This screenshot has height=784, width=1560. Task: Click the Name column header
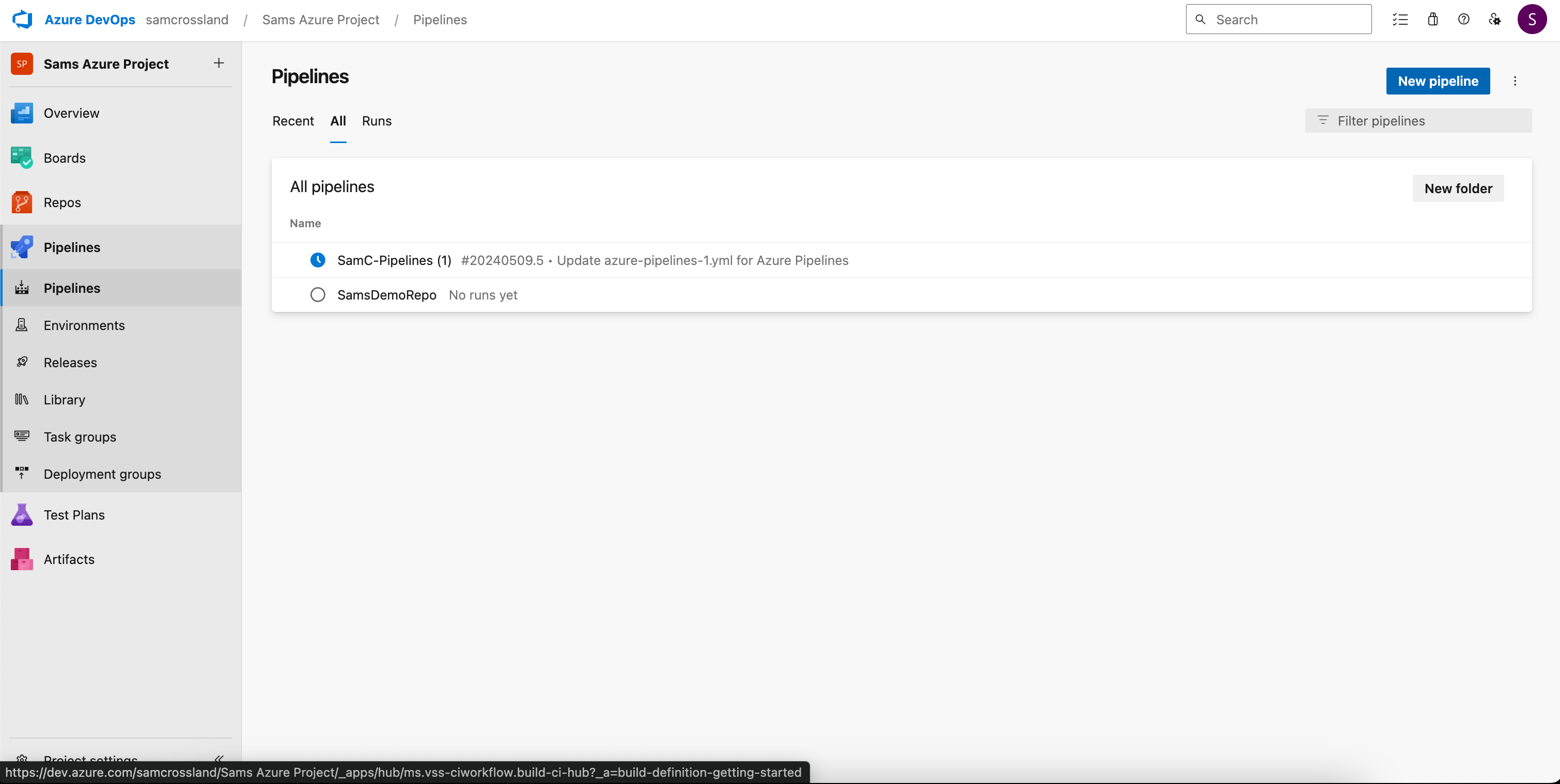click(x=305, y=224)
